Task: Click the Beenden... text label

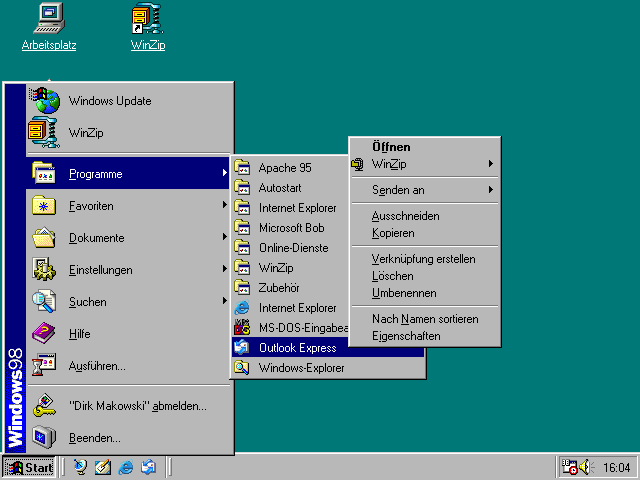Action: [x=95, y=438]
